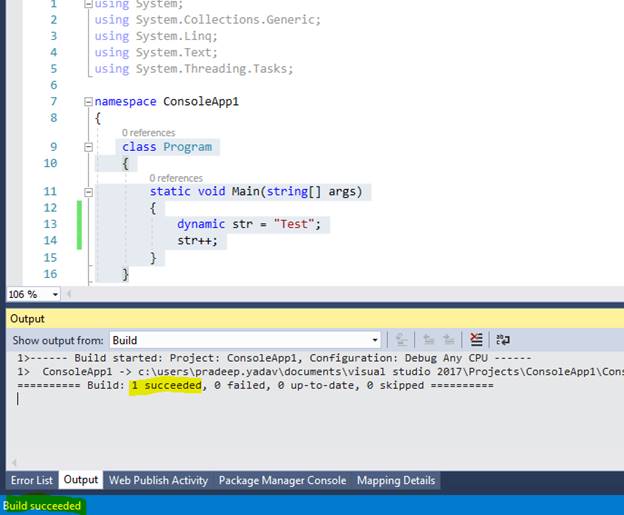This screenshot has height=515, width=624.
Task: Click the "Test" string literal
Action: point(294,224)
